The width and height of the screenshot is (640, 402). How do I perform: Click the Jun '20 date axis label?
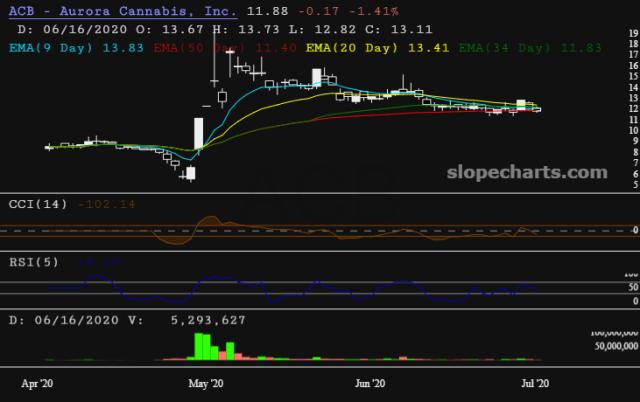[371, 382]
